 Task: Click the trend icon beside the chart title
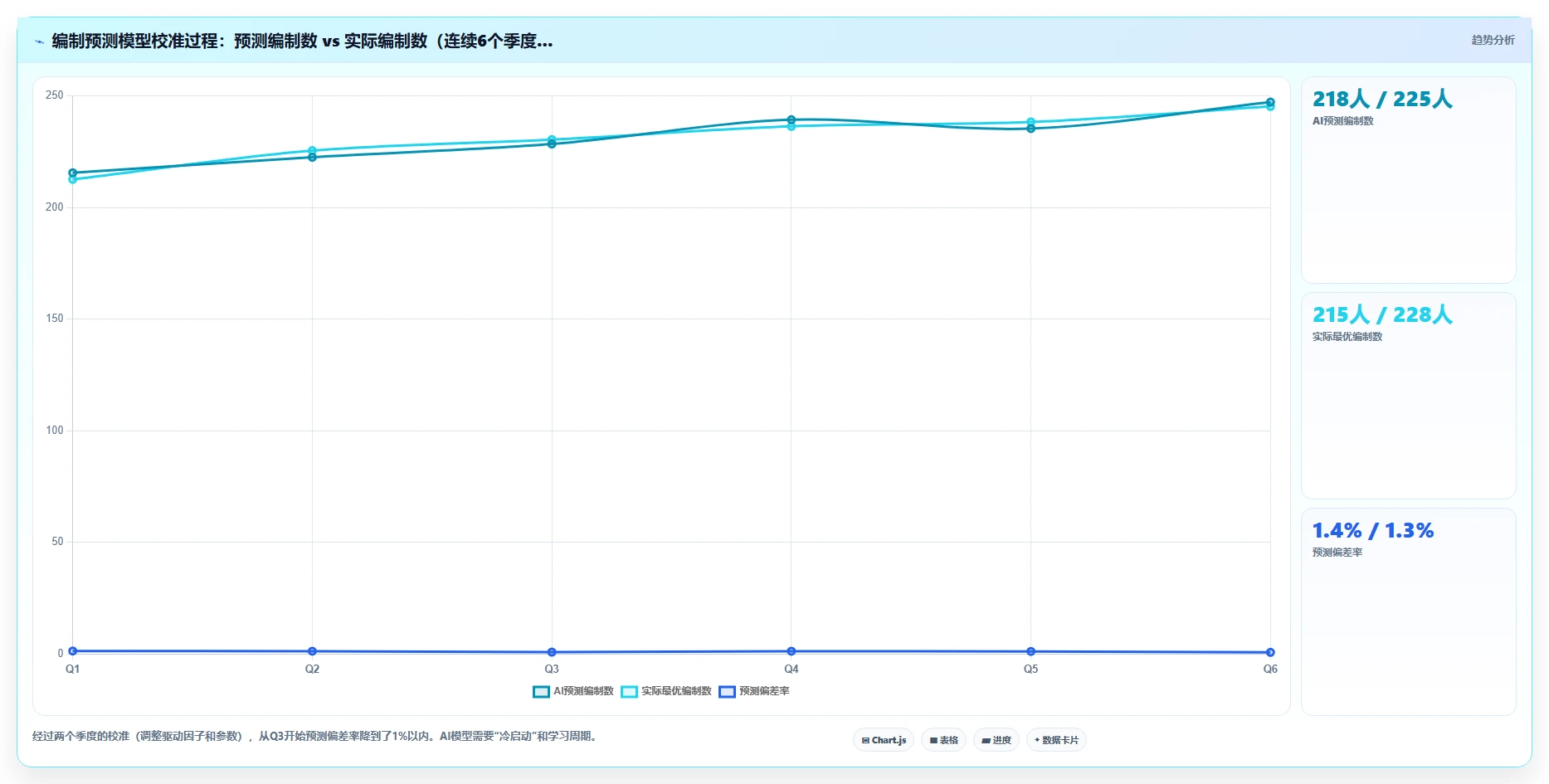tap(39, 41)
